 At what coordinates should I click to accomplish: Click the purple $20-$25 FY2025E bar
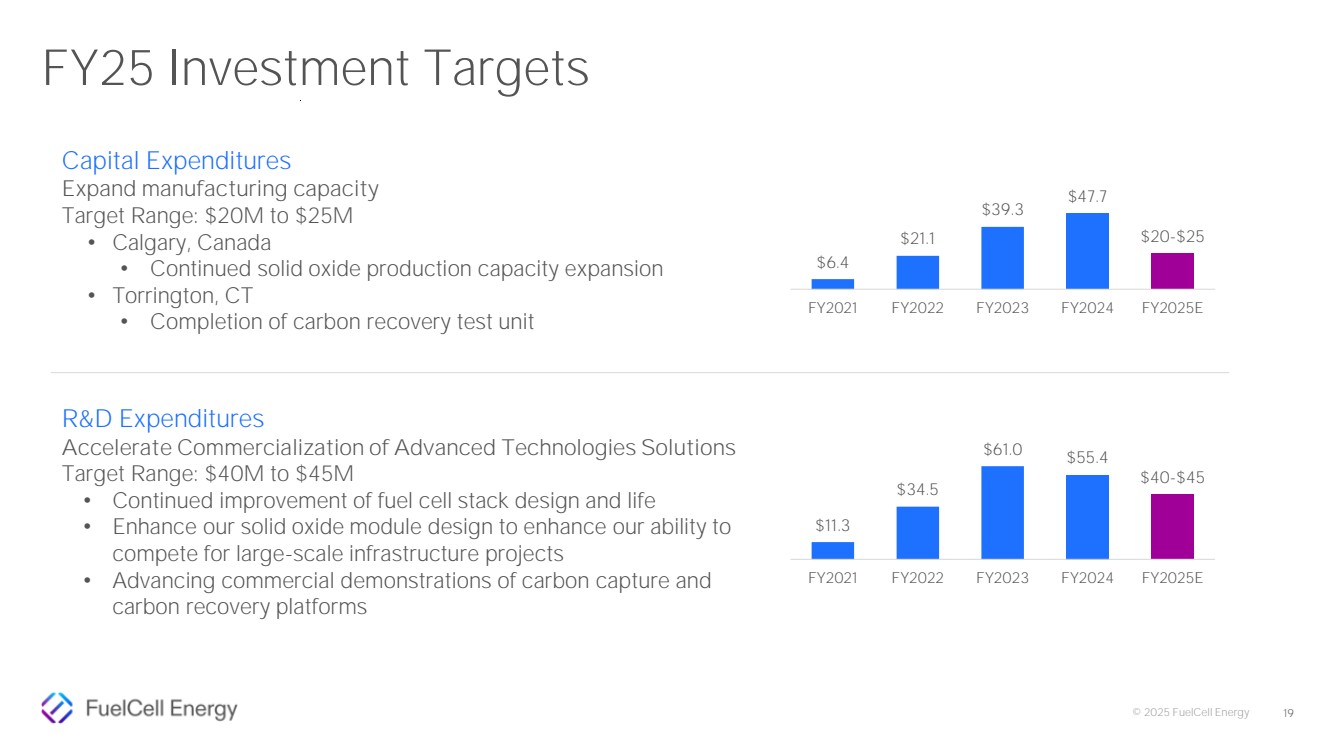pos(1172,271)
